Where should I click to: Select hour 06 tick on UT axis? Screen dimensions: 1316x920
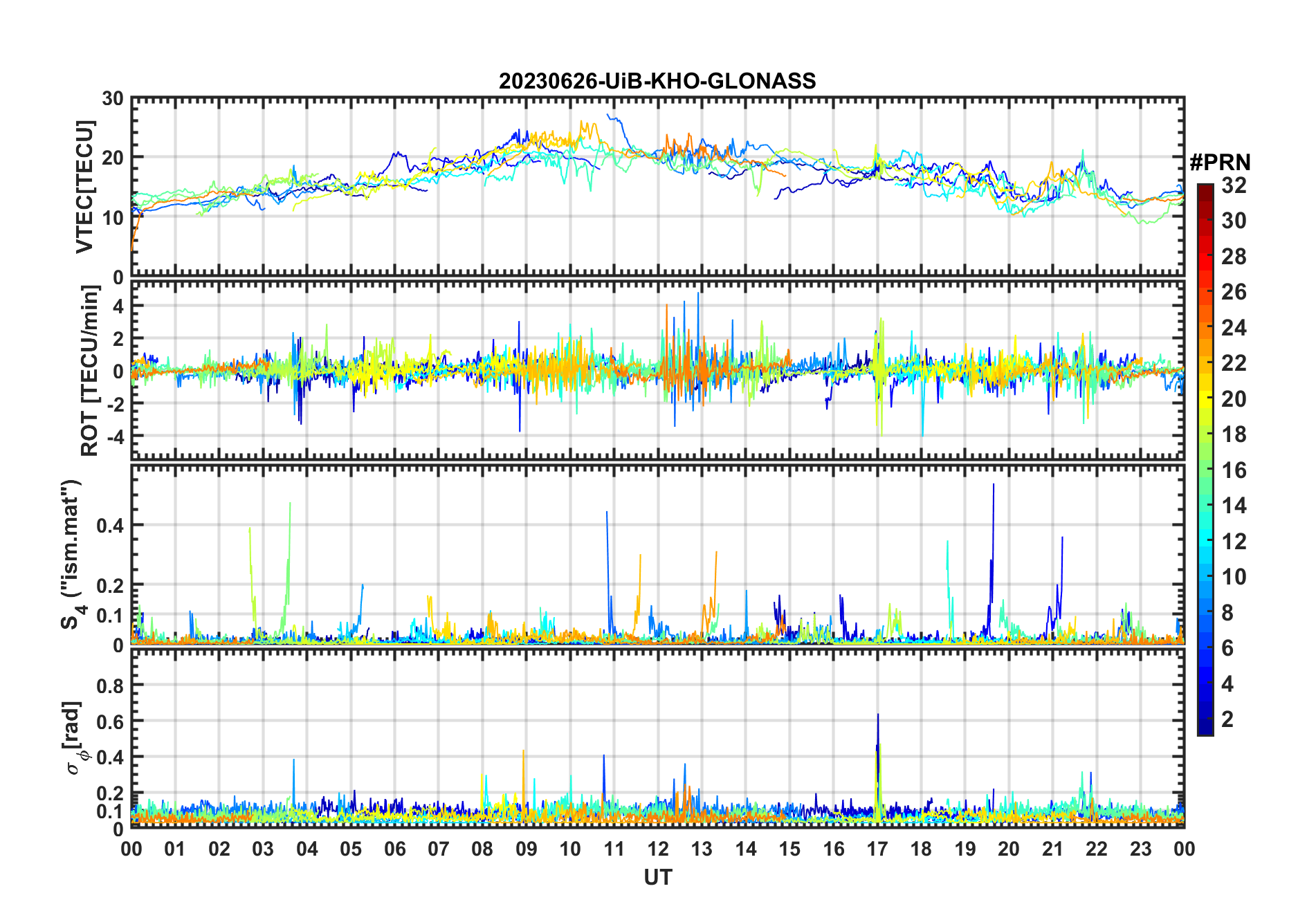coord(395,849)
